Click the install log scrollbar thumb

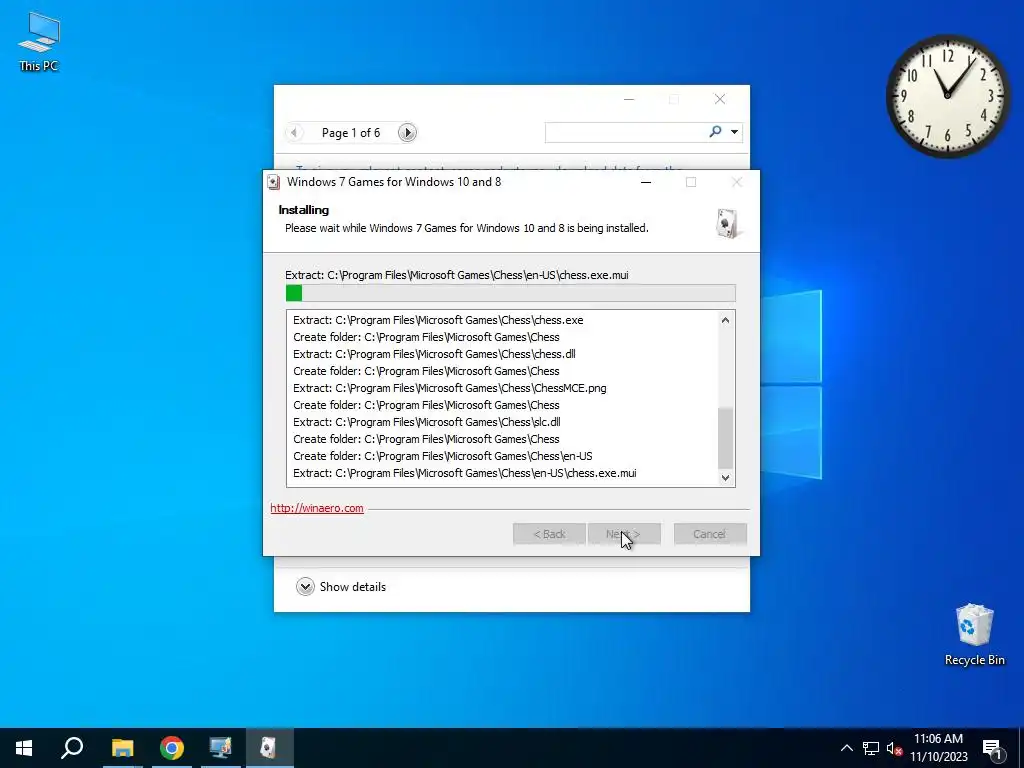[x=725, y=438]
